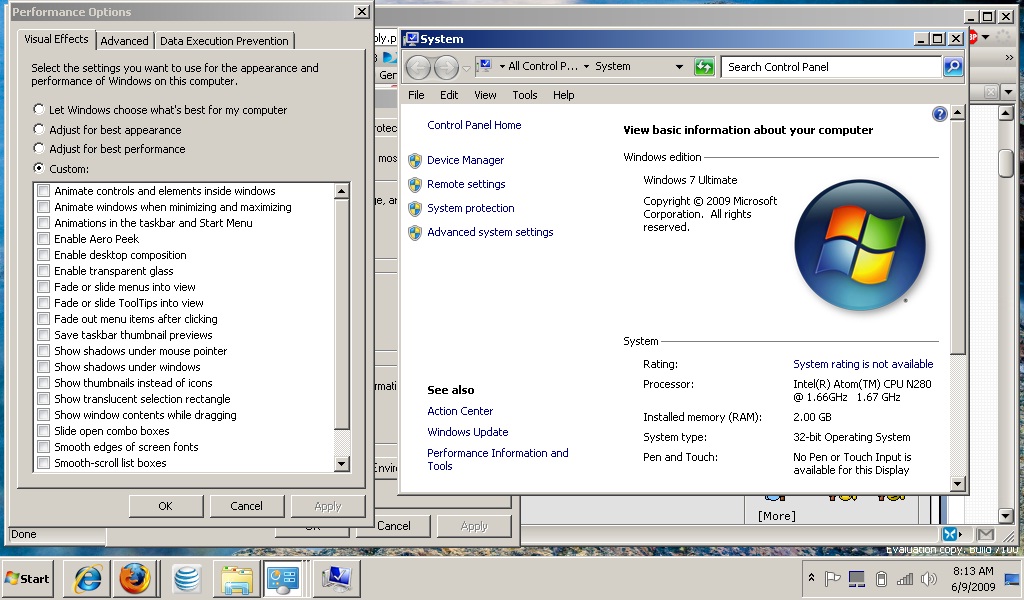The image size is (1024, 600).
Task: Open the File menu in System window
Action: point(416,95)
